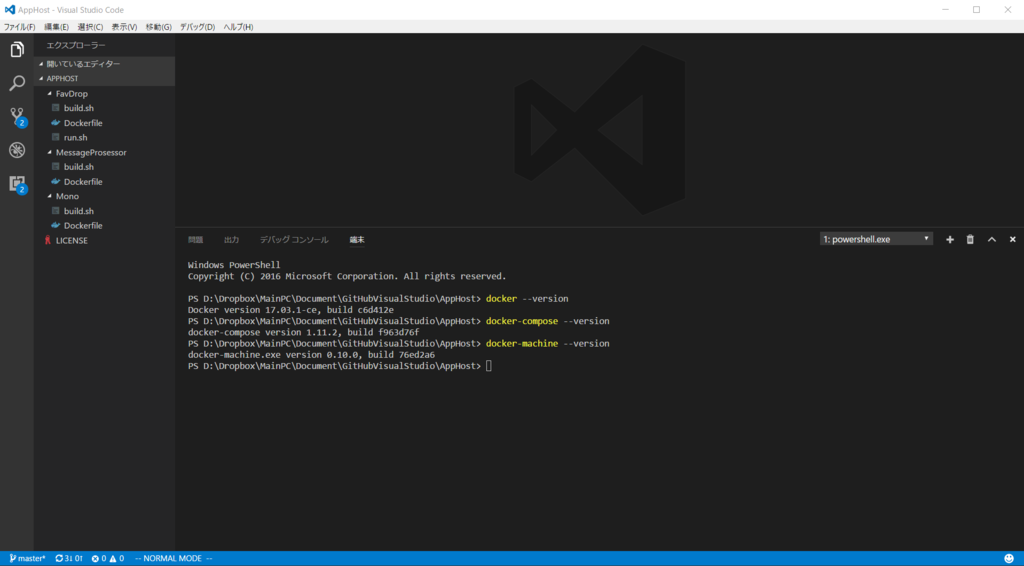Click the plus icon to add new terminal

pyautogui.click(x=950, y=240)
